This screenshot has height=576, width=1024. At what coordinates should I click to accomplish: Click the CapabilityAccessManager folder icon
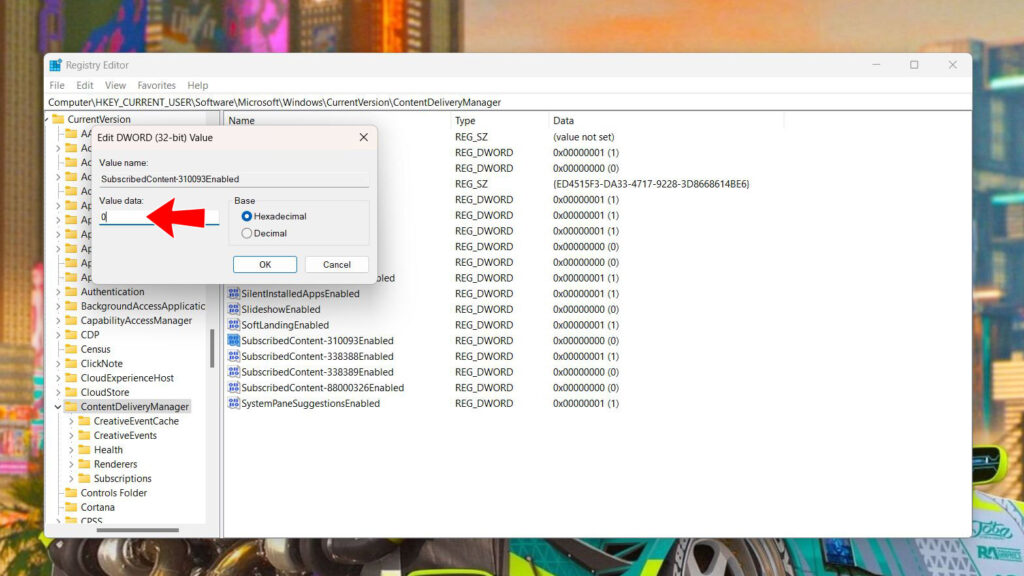pyautogui.click(x=71, y=320)
